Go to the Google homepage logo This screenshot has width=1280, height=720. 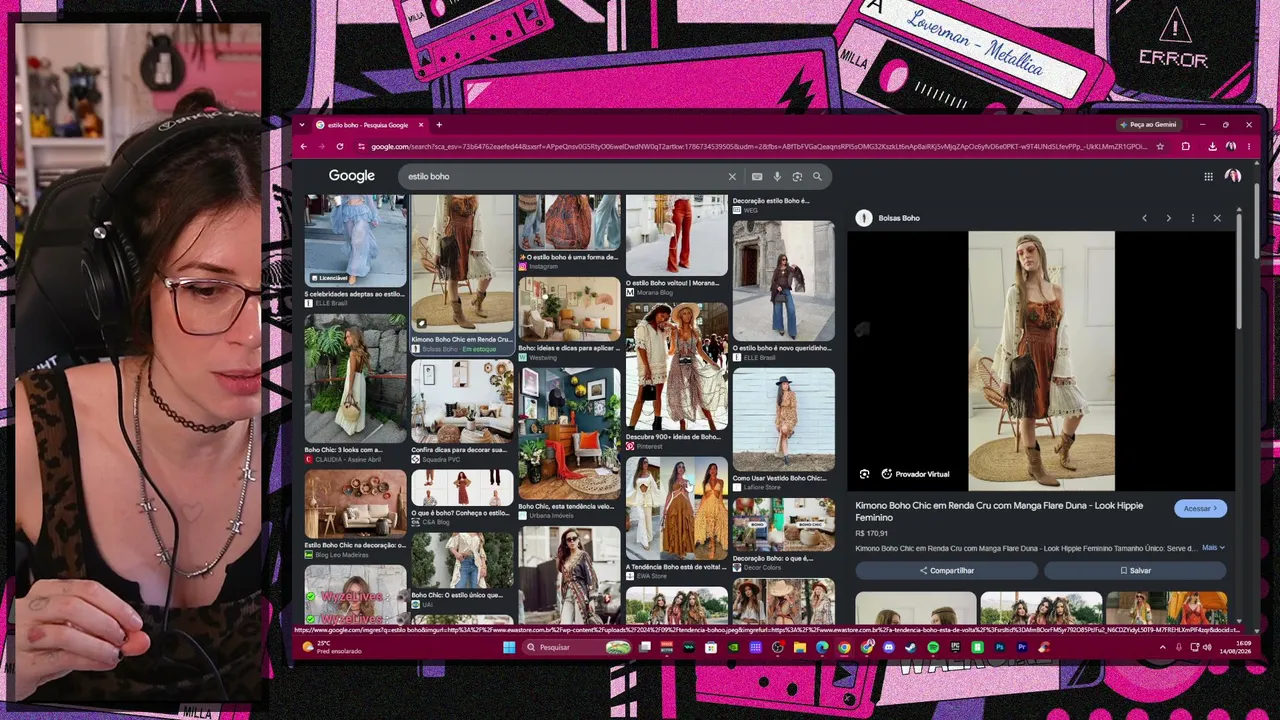click(352, 176)
